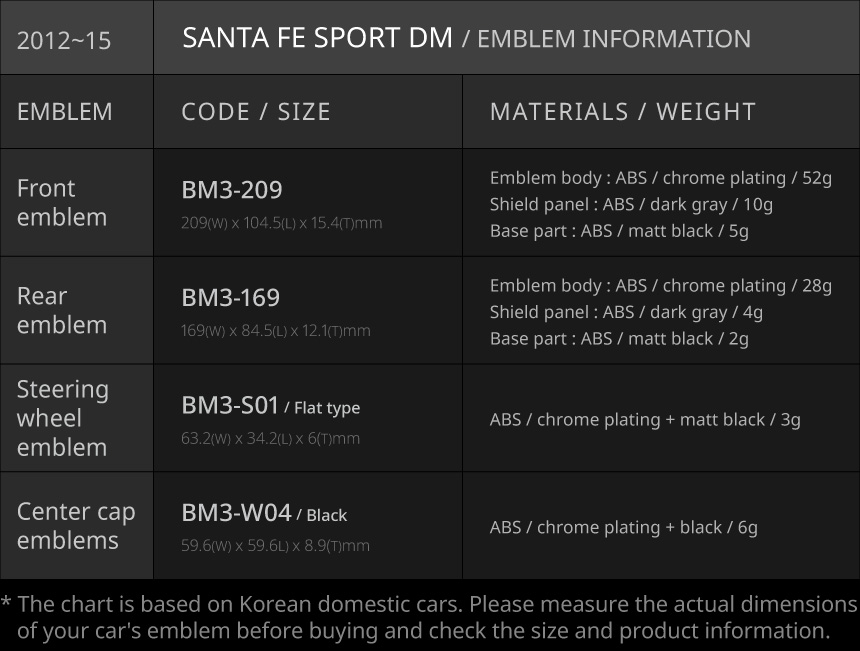The width and height of the screenshot is (860, 651).
Task: Select the CODE / SIZE column header
Action: (256, 112)
